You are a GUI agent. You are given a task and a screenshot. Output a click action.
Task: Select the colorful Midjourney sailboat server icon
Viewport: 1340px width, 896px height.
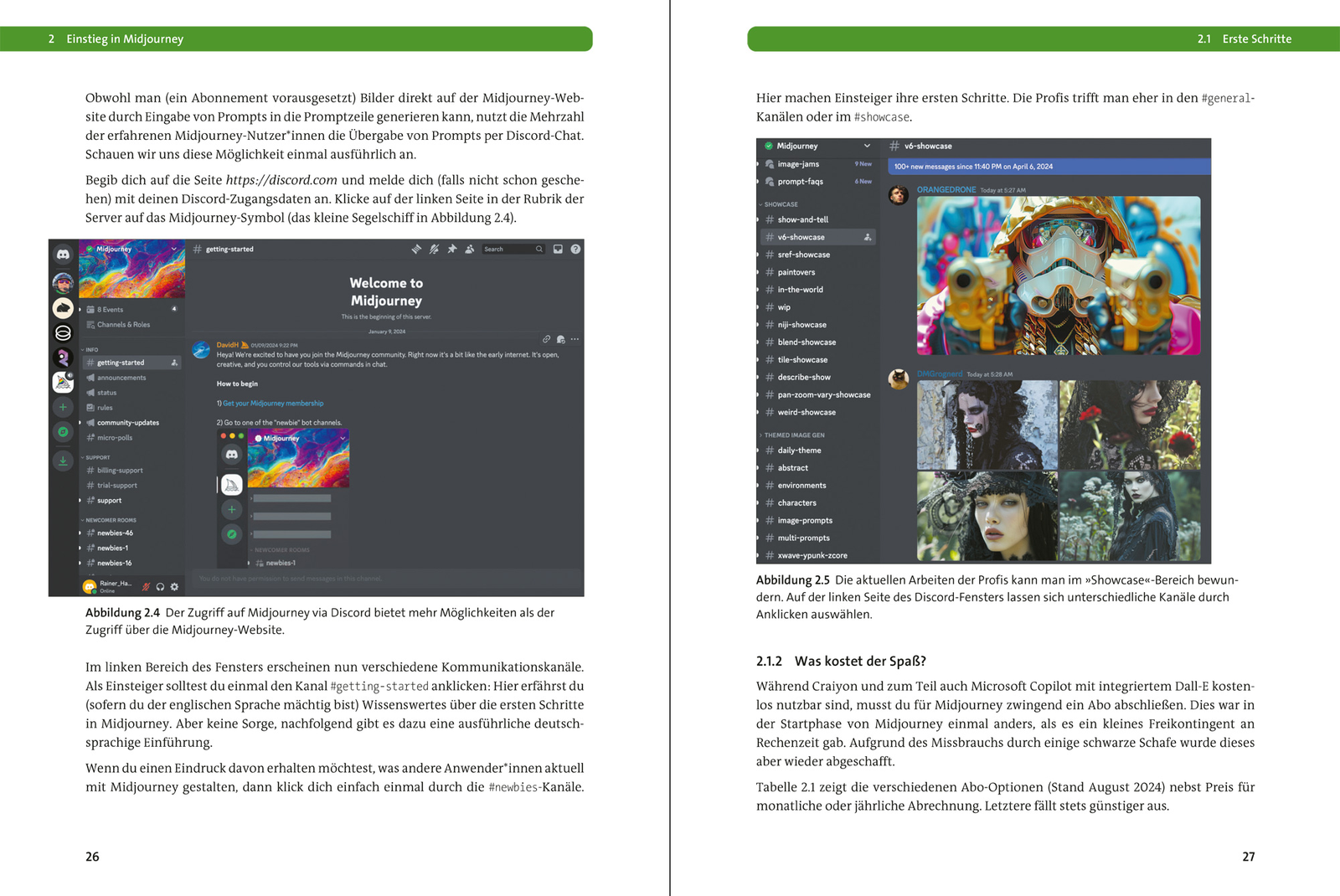coord(63,382)
